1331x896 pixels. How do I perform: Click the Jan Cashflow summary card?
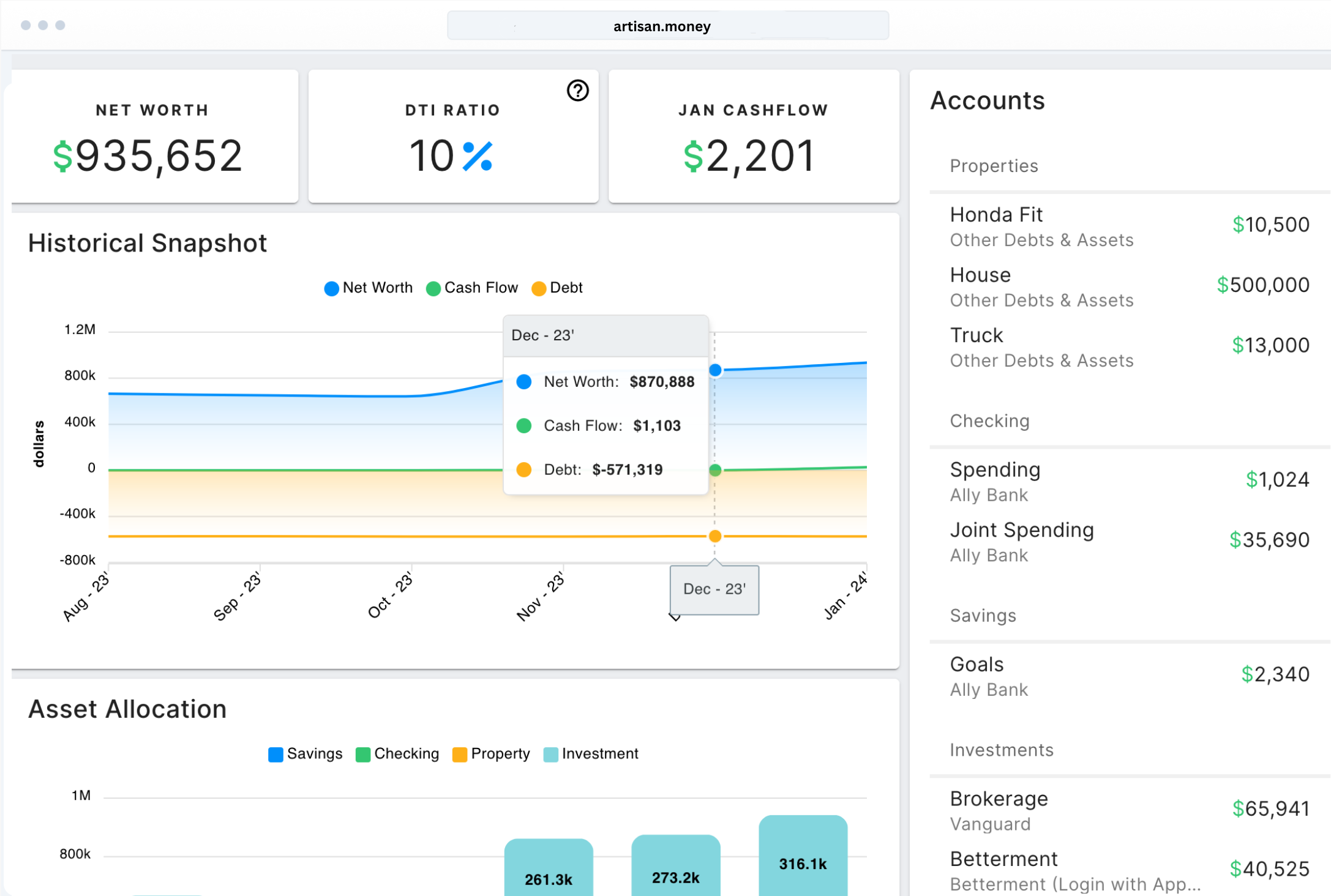pyautogui.click(x=753, y=137)
